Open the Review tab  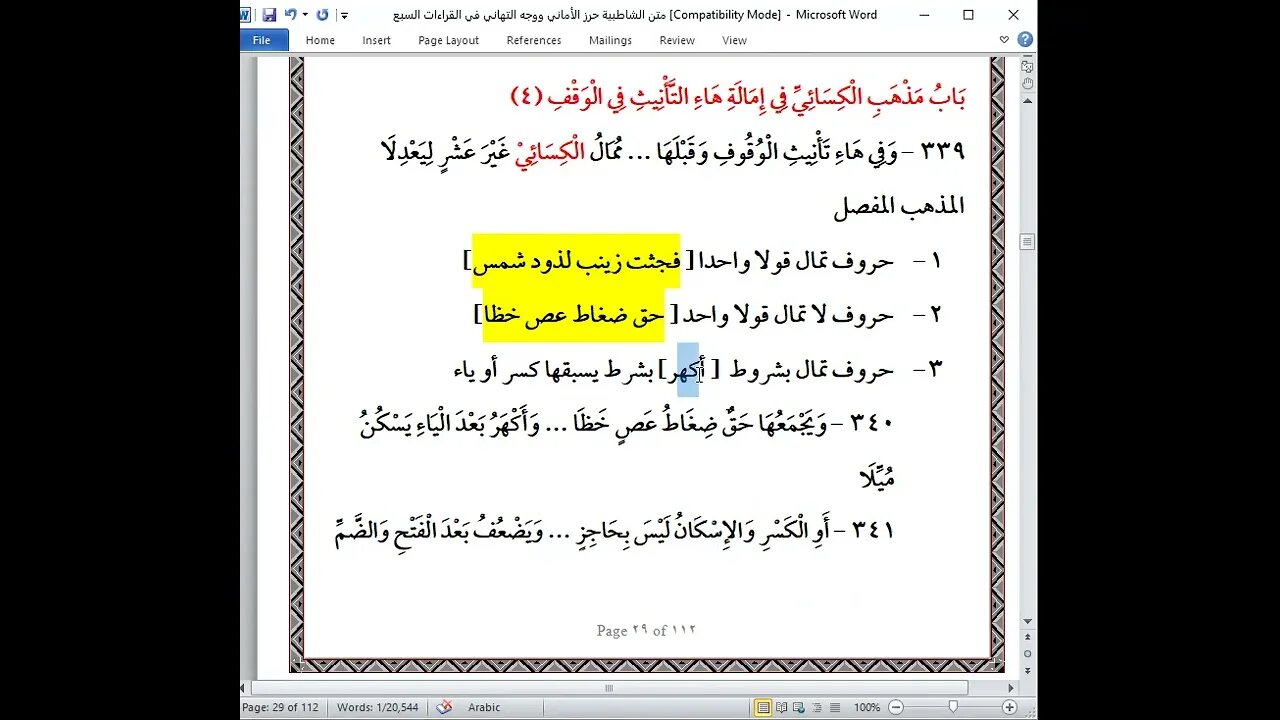(677, 40)
